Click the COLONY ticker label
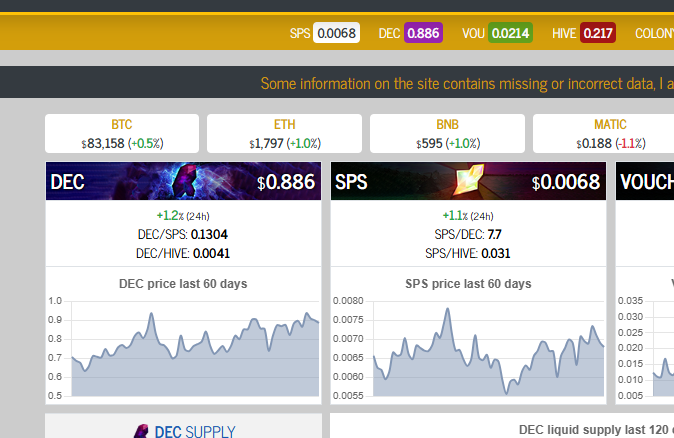 click(x=654, y=33)
